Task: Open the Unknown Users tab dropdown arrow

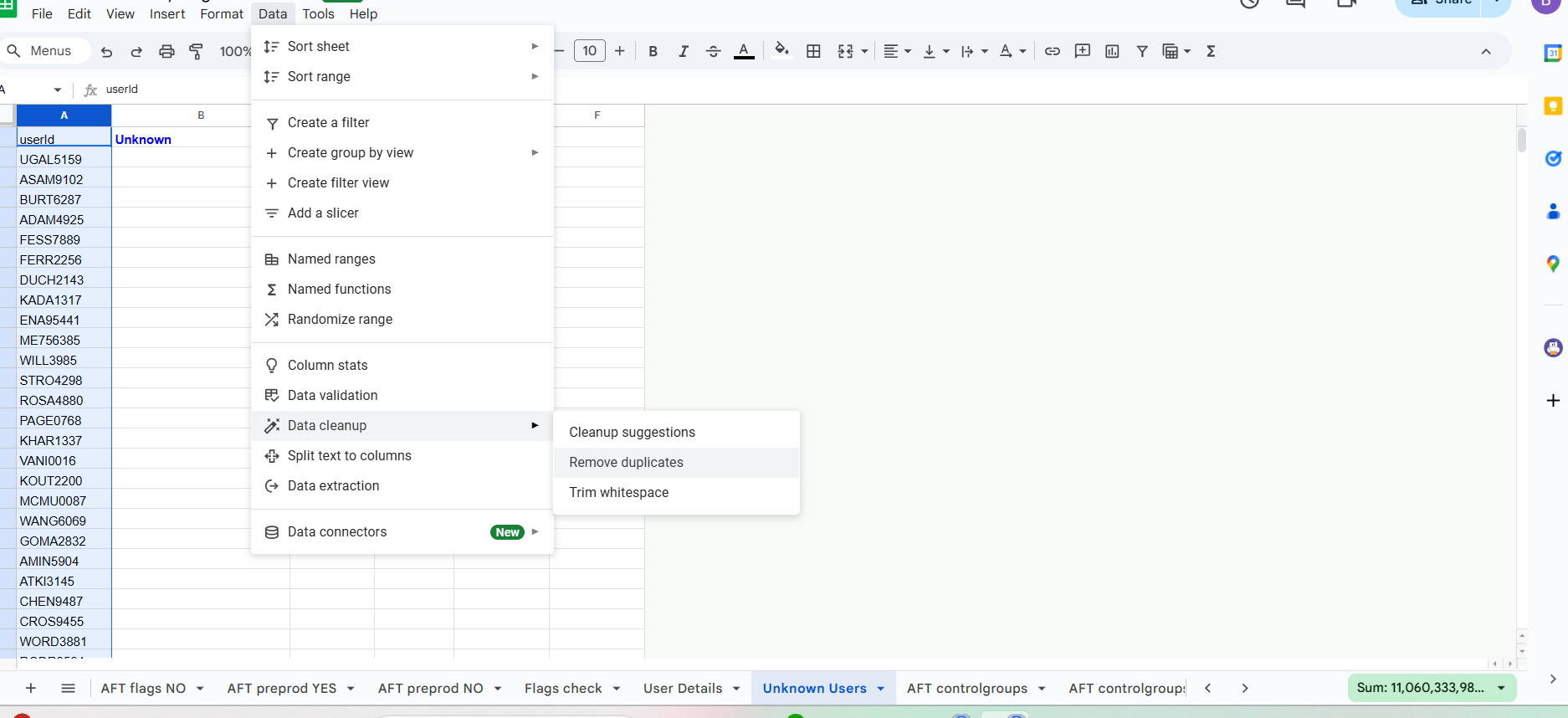Action: coord(881,689)
